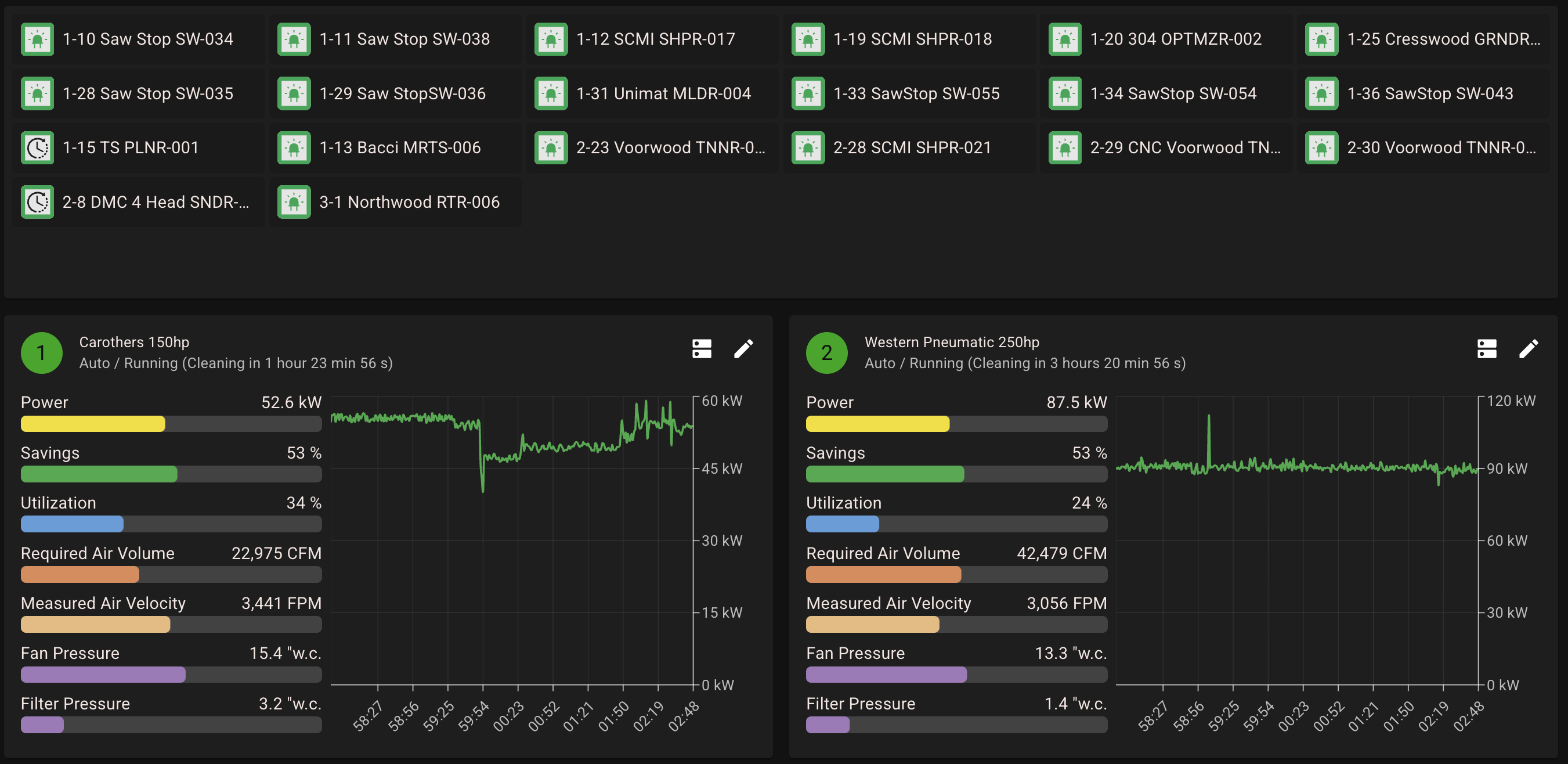The height and width of the screenshot is (764, 1568).
Task: Click the status icon for 1-19 SCMI SHPR-018
Action: pyautogui.click(x=808, y=39)
